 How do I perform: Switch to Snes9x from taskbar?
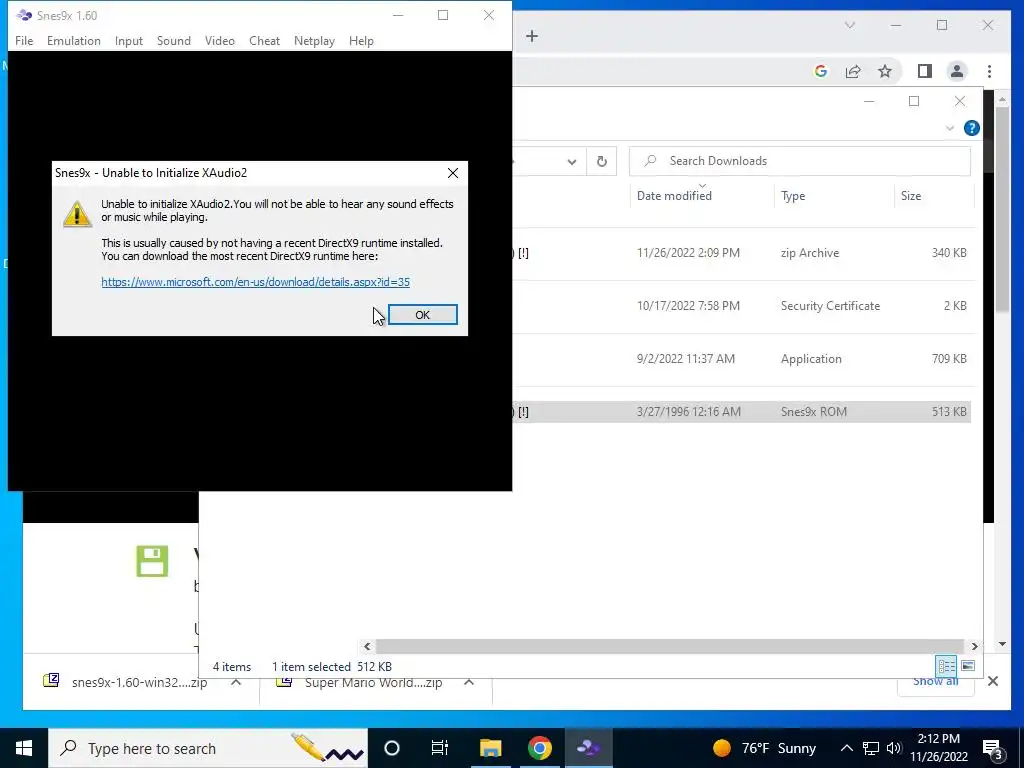point(588,748)
